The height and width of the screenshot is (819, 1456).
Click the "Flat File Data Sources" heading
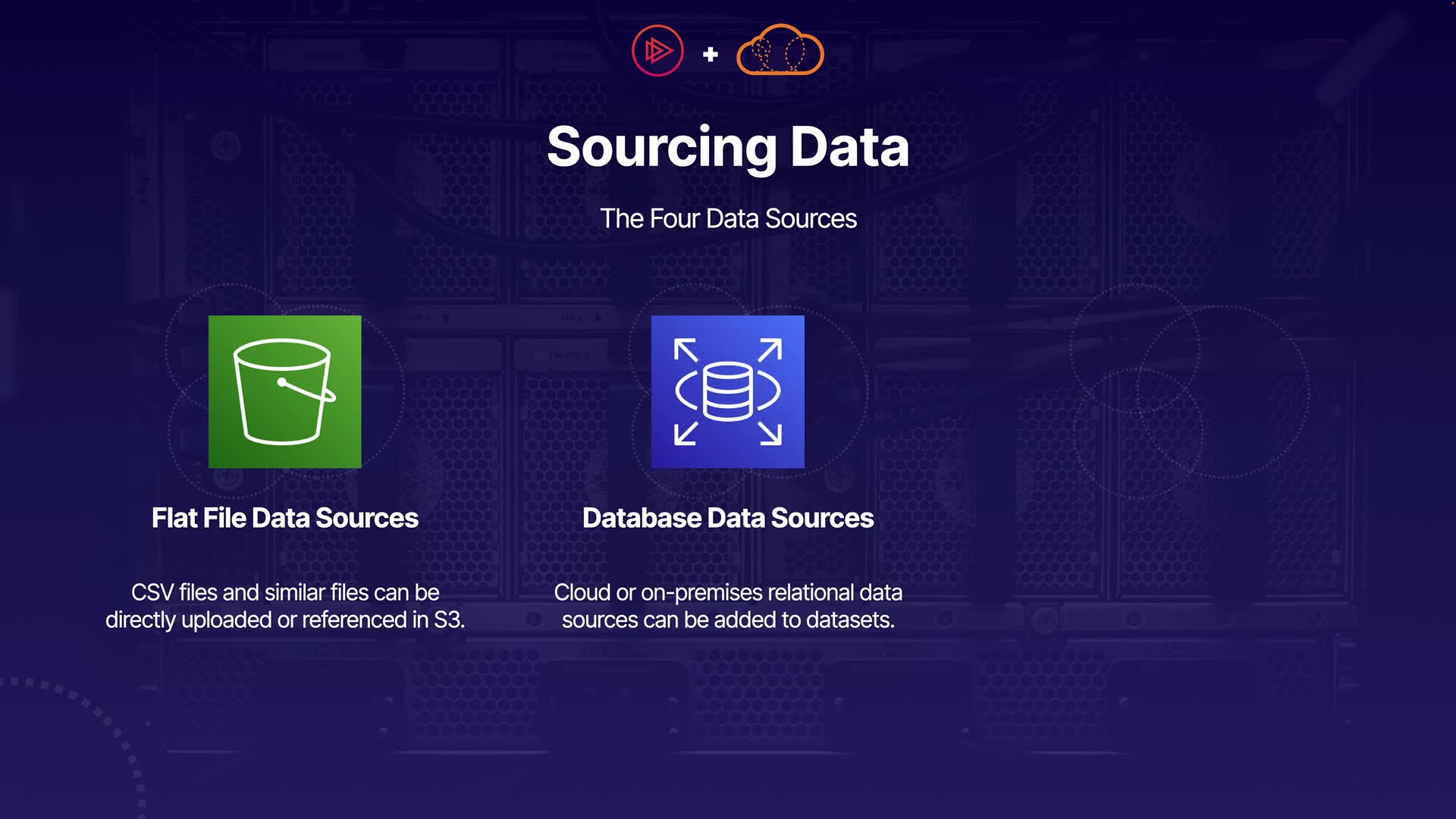tap(284, 518)
